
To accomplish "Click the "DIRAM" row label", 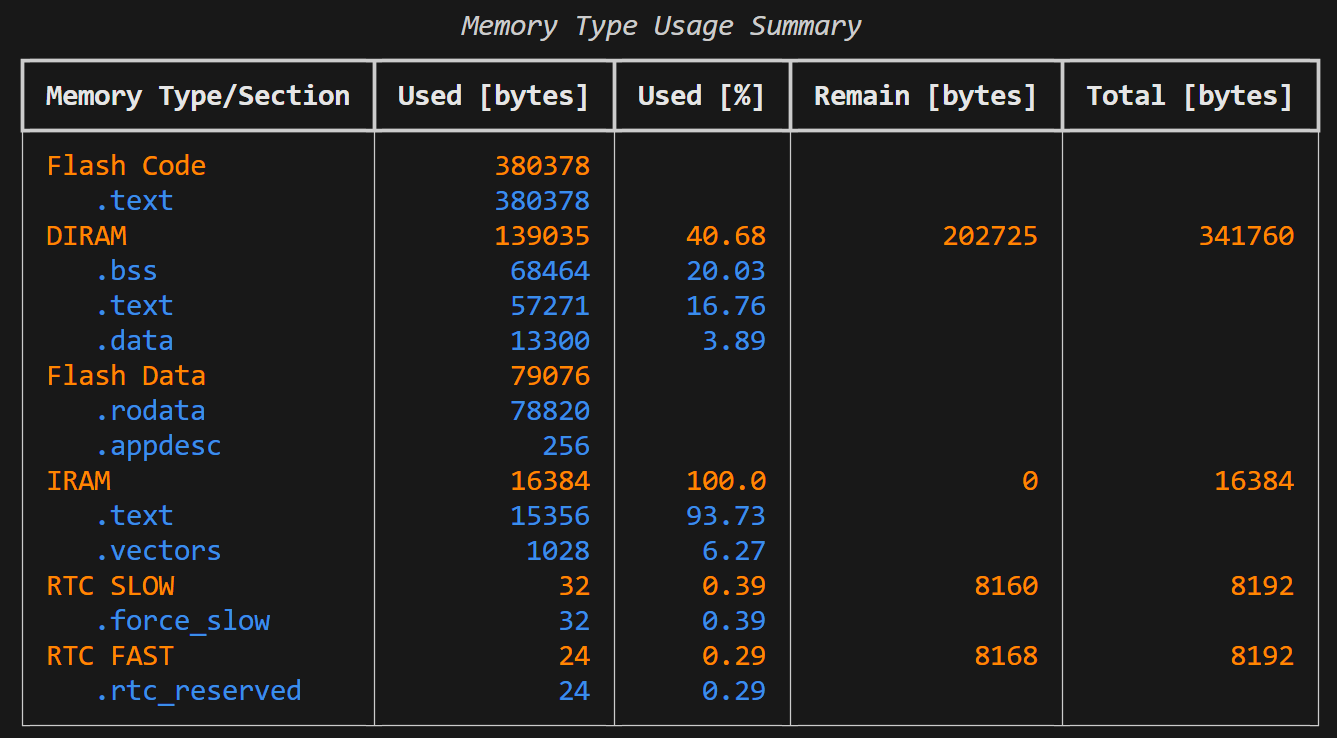I will pos(86,236).
